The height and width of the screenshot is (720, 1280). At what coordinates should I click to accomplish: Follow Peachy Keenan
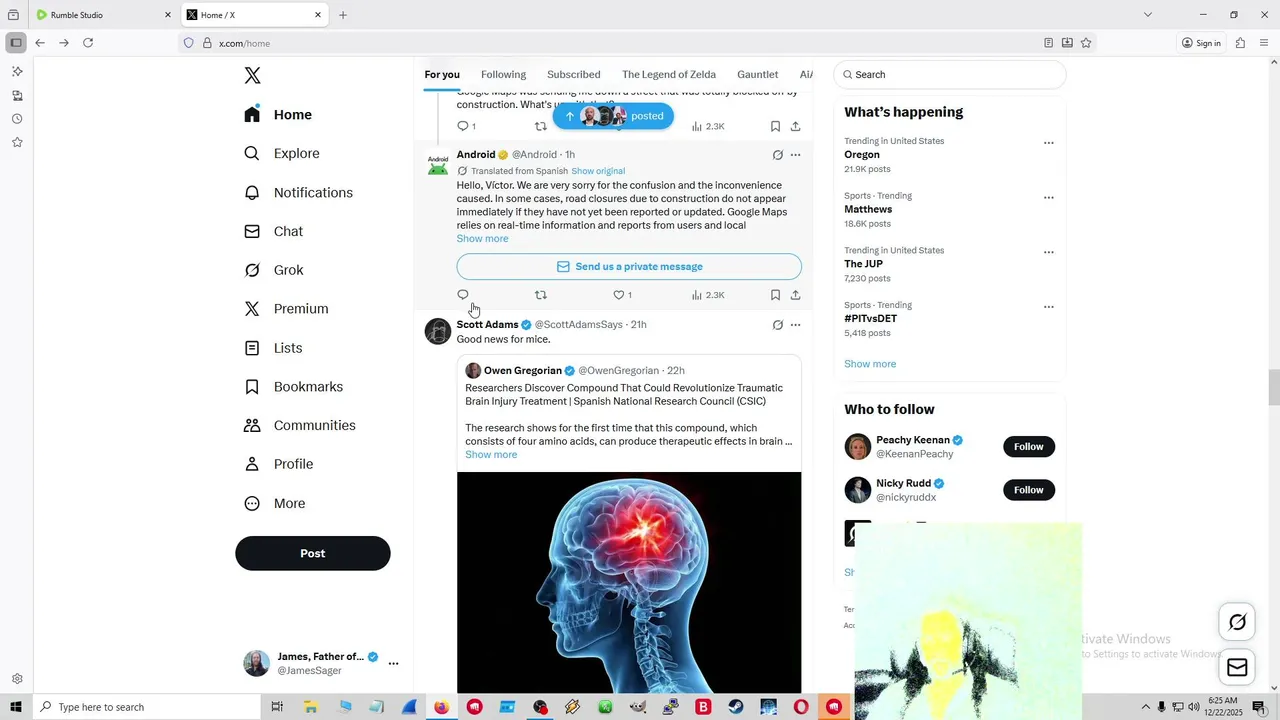point(1029,447)
